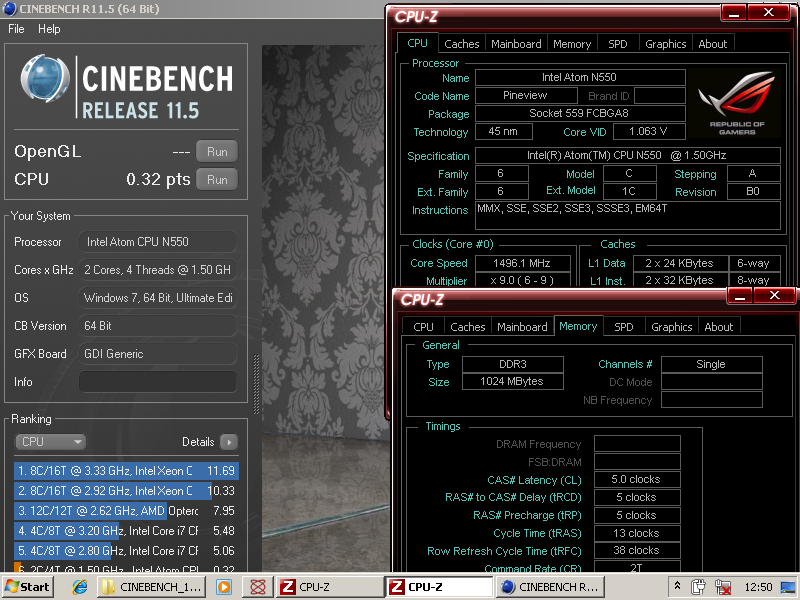Click the power plug tray icon

coord(698,587)
